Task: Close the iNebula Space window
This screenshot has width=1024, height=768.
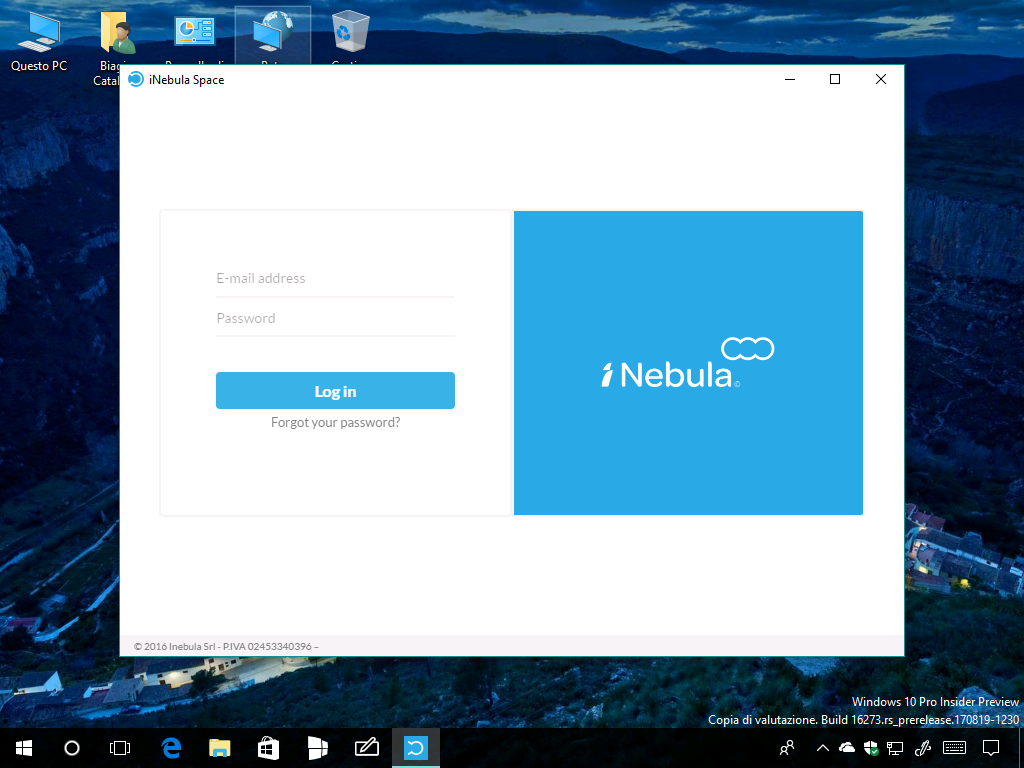Action: [x=880, y=80]
